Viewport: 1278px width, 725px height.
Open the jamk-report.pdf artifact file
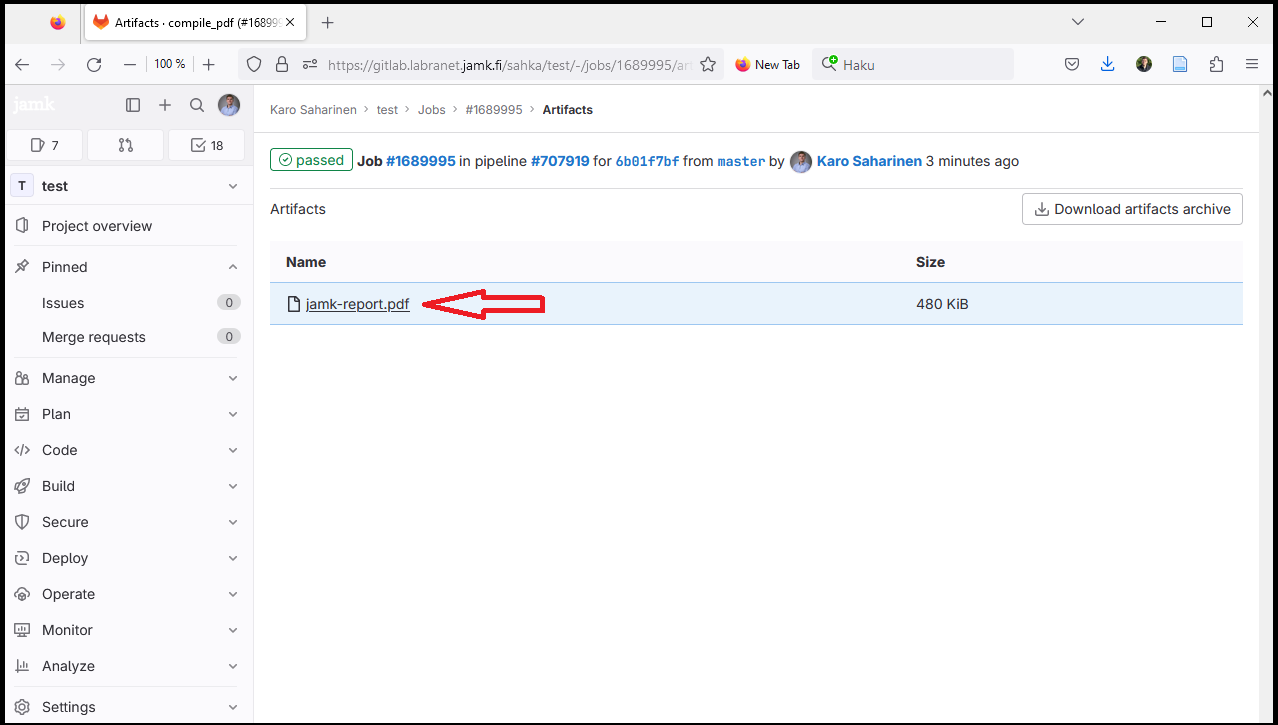357,304
